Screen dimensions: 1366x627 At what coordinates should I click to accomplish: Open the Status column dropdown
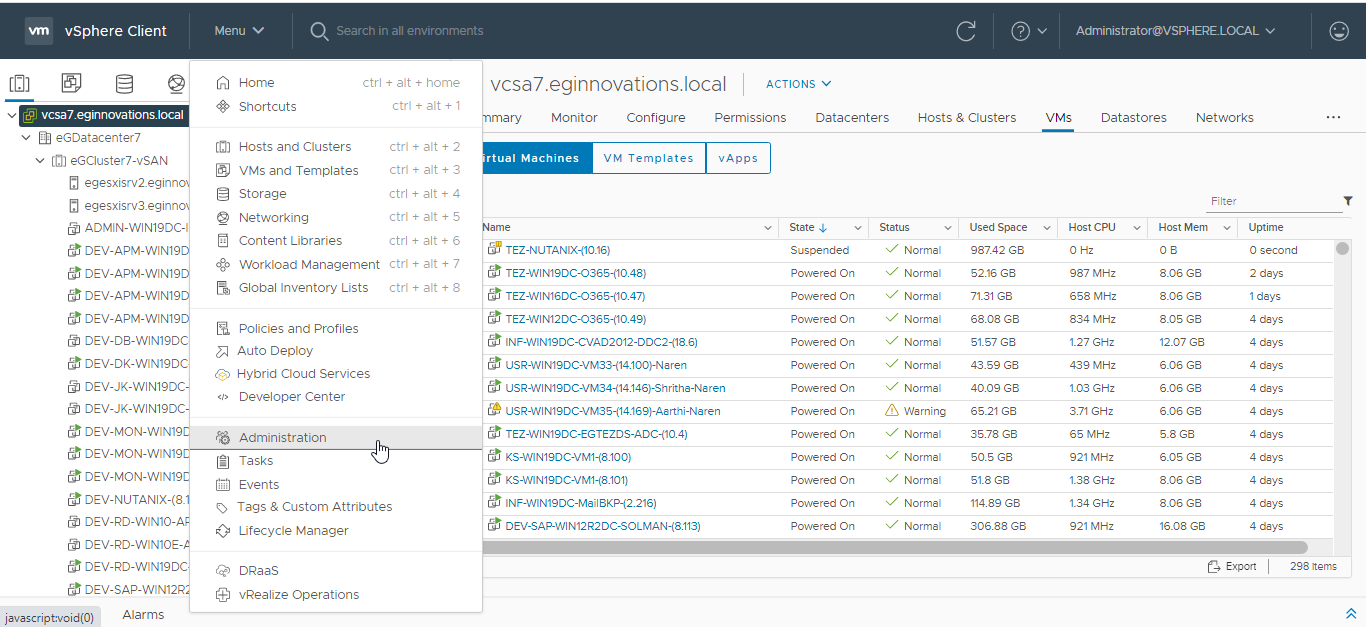coord(946,228)
